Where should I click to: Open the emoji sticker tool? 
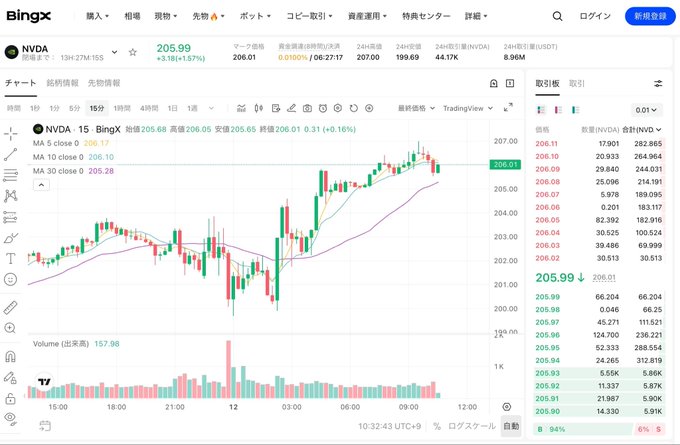(x=10, y=279)
